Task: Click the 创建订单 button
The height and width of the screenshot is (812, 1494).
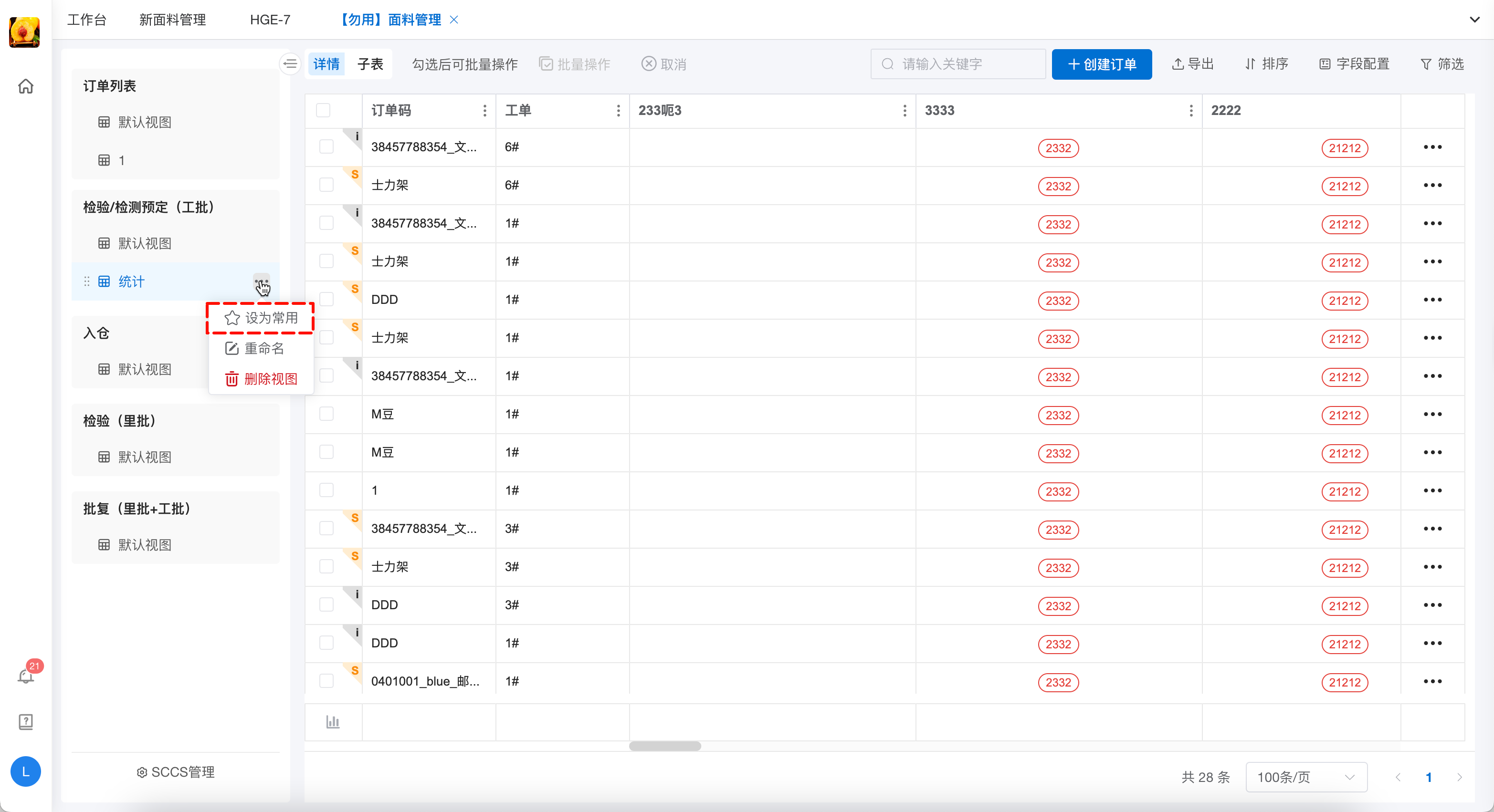Action: (1101, 64)
